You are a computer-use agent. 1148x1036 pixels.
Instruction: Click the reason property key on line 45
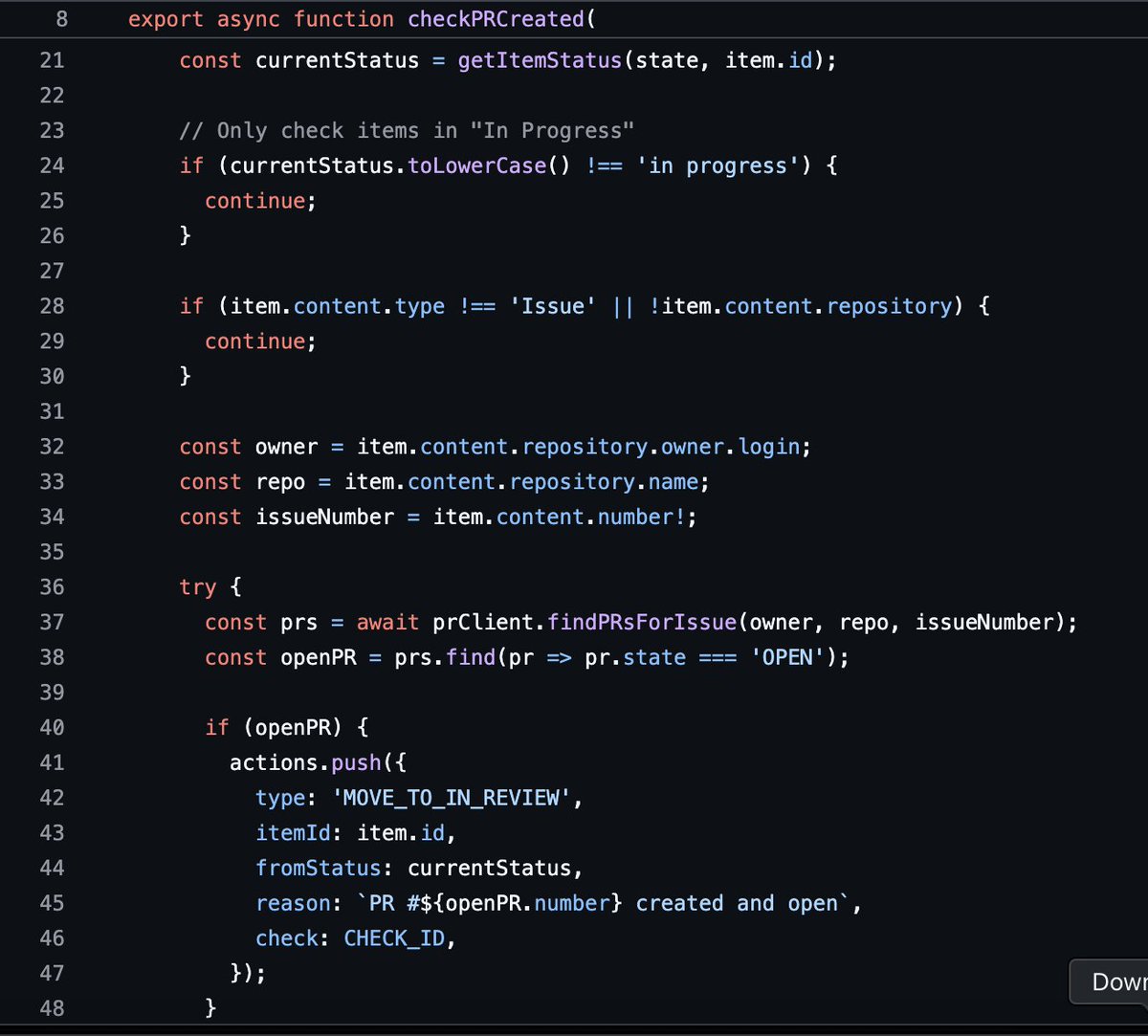(x=293, y=904)
